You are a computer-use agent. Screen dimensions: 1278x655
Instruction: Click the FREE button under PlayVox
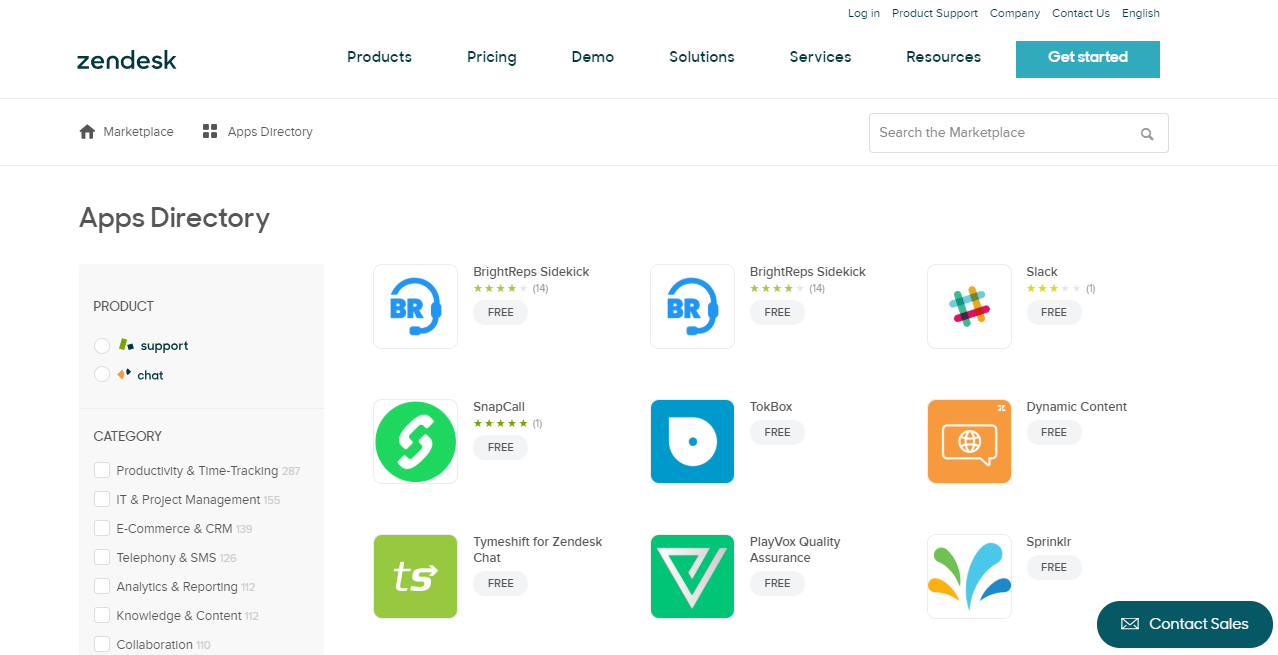778,583
